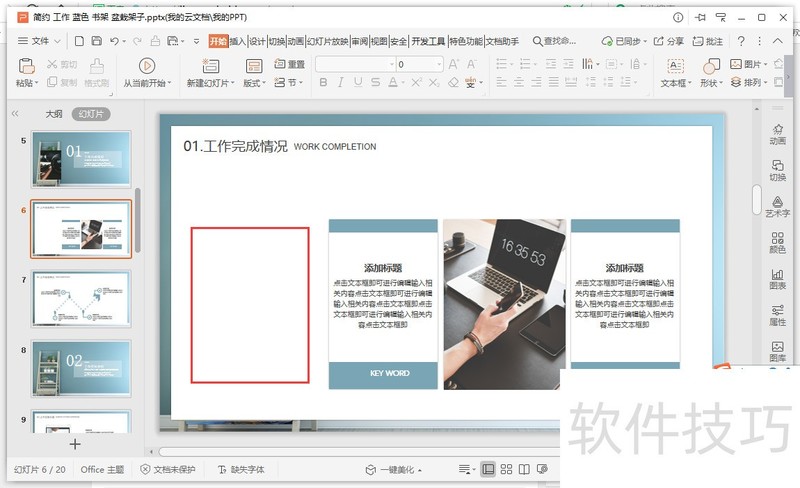Toggle Italic formatting
This screenshot has width=800, height=488.
click(340, 82)
